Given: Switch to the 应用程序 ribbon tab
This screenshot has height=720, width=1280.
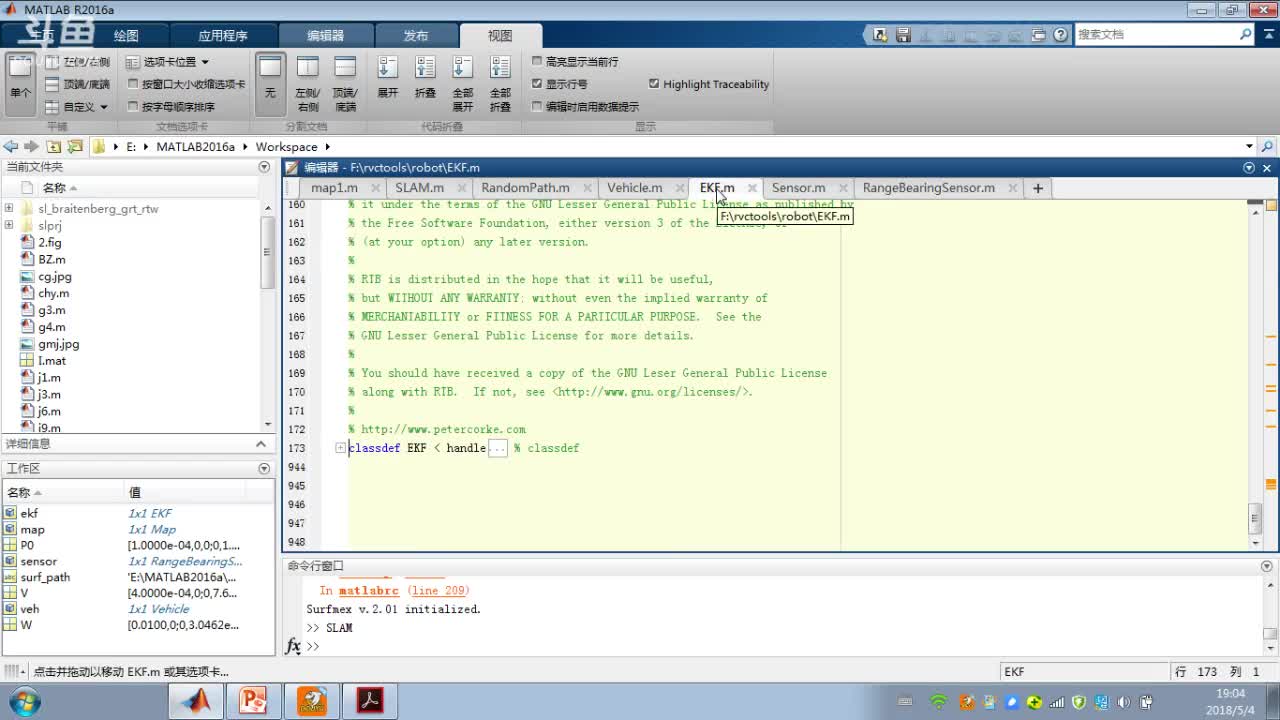Looking at the screenshot, I should 222,35.
